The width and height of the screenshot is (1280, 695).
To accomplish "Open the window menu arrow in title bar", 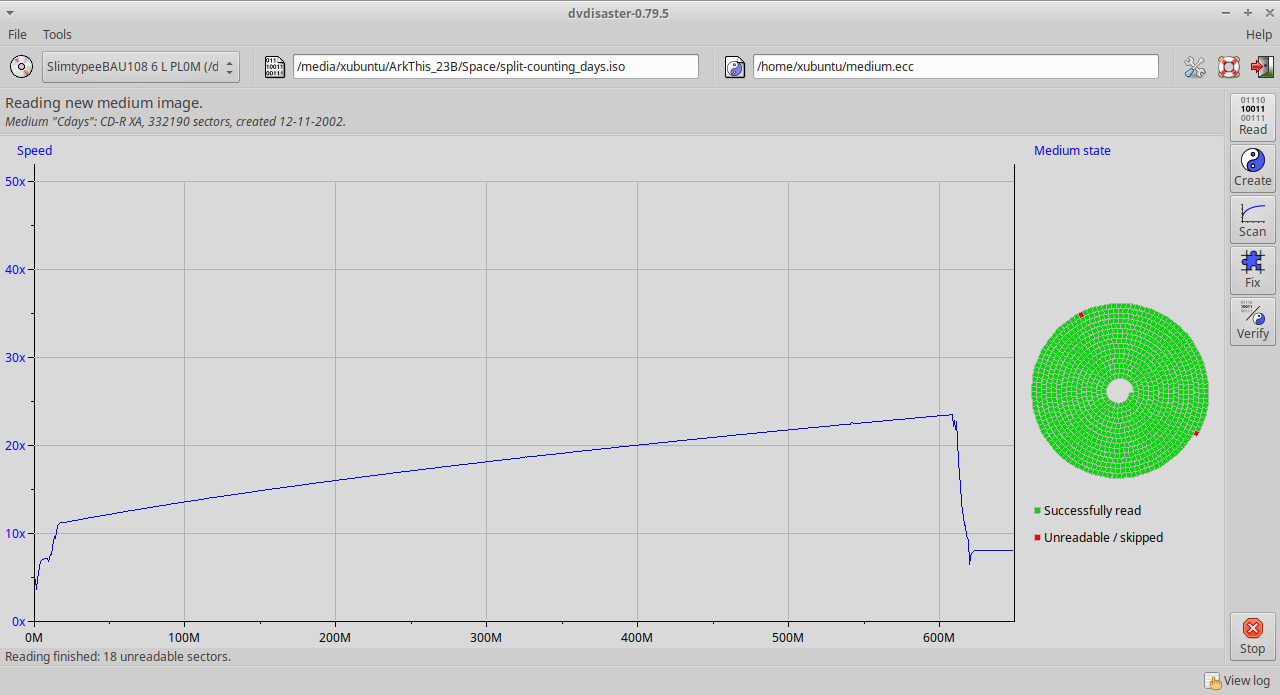I will click(x=10, y=12).
